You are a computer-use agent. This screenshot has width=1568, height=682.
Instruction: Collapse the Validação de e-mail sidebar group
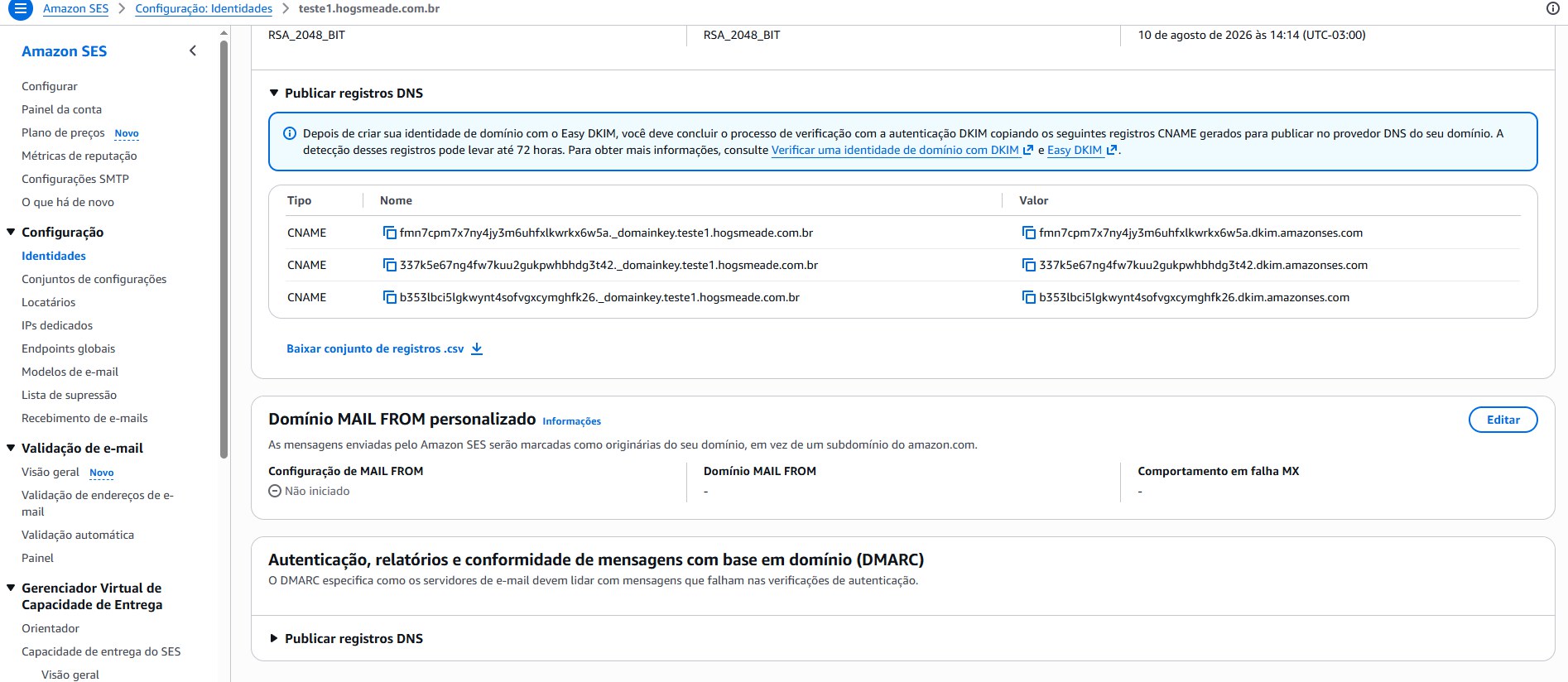[11, 449]
